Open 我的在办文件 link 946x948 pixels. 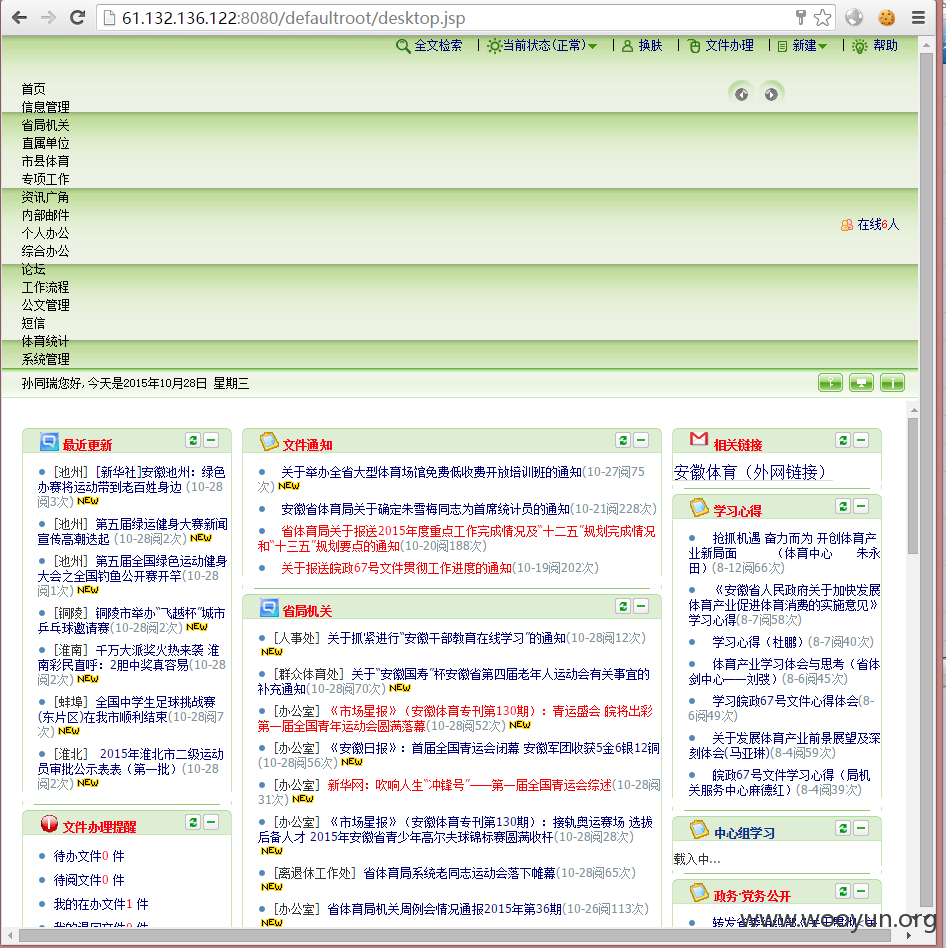(x=100, y=904)
